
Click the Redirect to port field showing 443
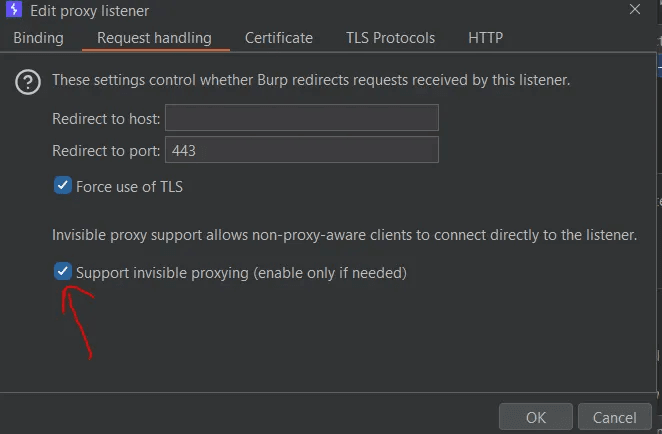302,149
